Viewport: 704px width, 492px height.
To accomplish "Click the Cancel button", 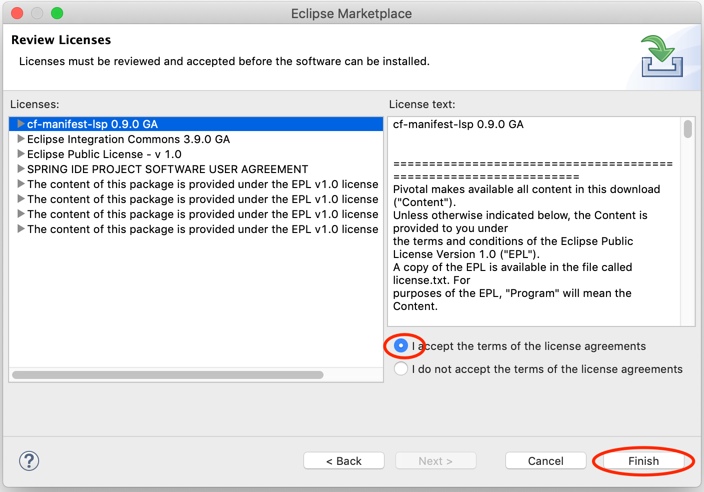I will pos(546,461).
